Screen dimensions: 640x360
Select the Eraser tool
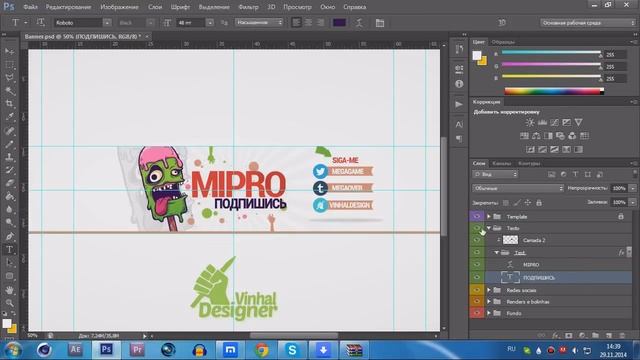(x=9, y=183)
